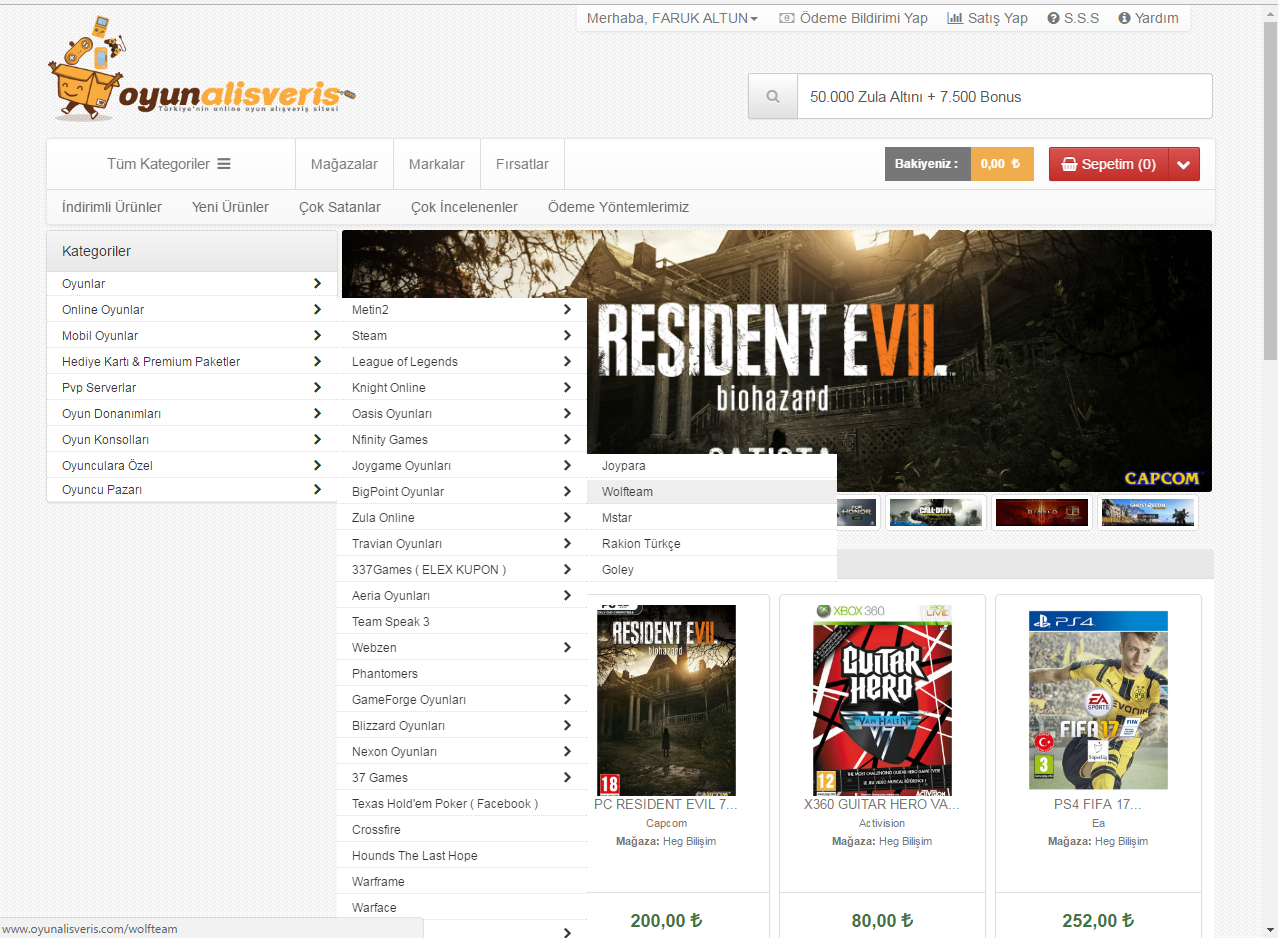
Task: Open the Yardım link
Action: coord(1148,18)
